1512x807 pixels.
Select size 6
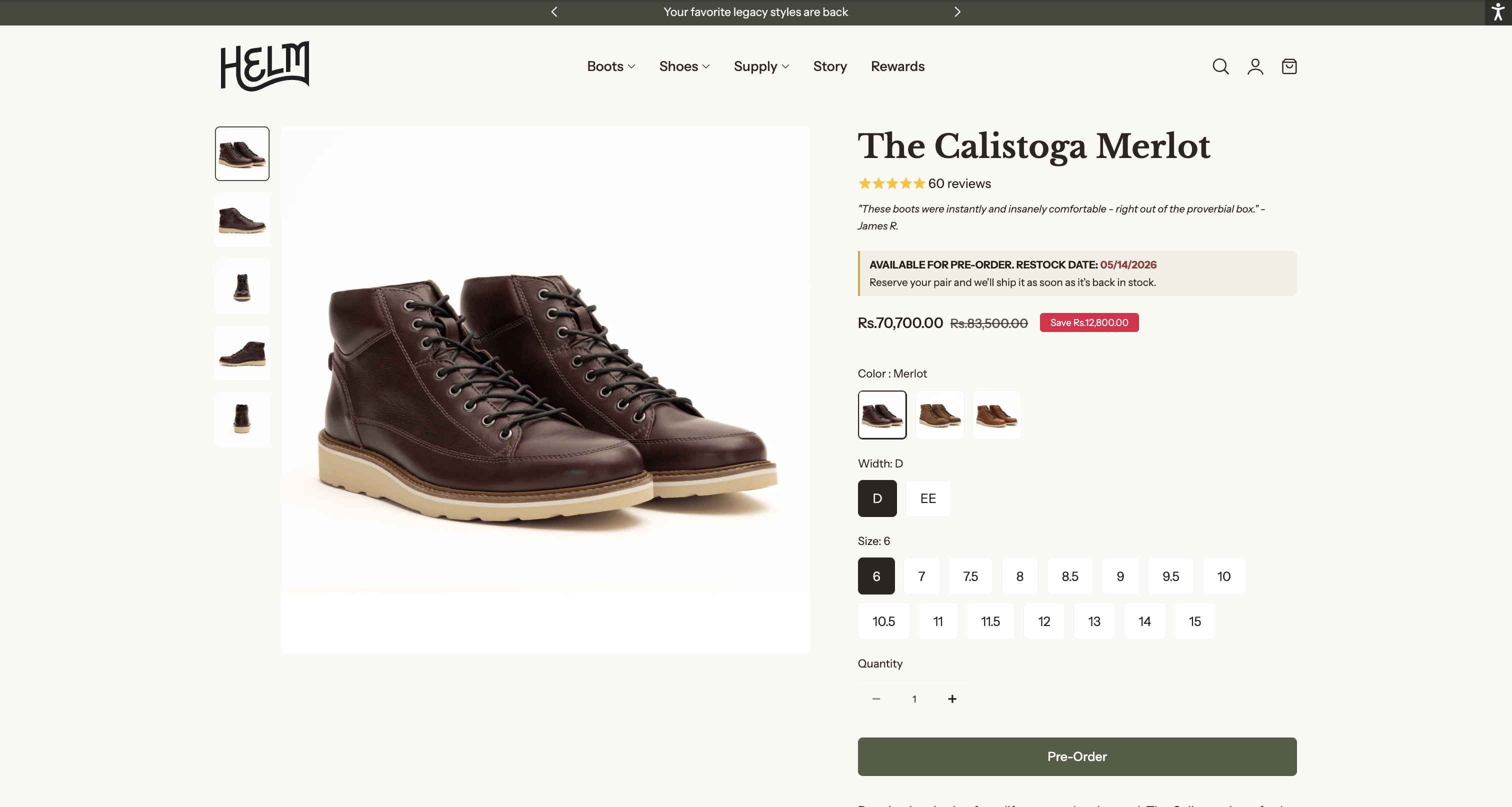pos(876,576)
